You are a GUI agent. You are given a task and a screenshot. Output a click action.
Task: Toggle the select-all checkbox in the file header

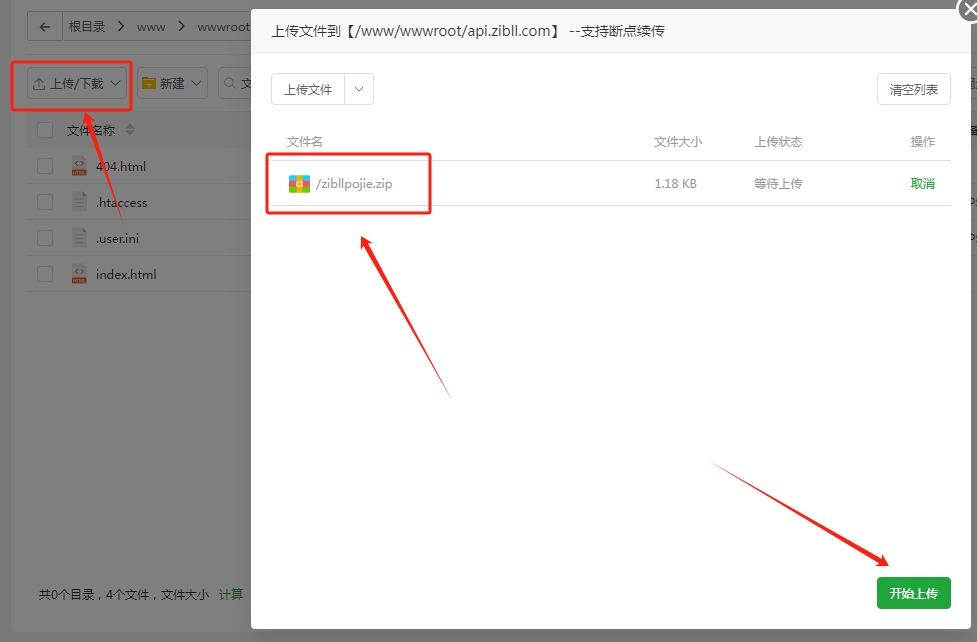pyautogui.click(x=45, y=130)
